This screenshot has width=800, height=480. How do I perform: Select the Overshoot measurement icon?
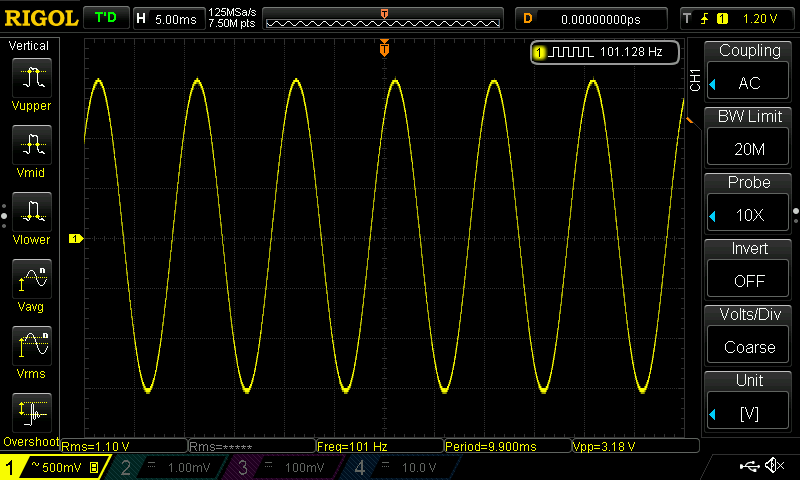32,413
